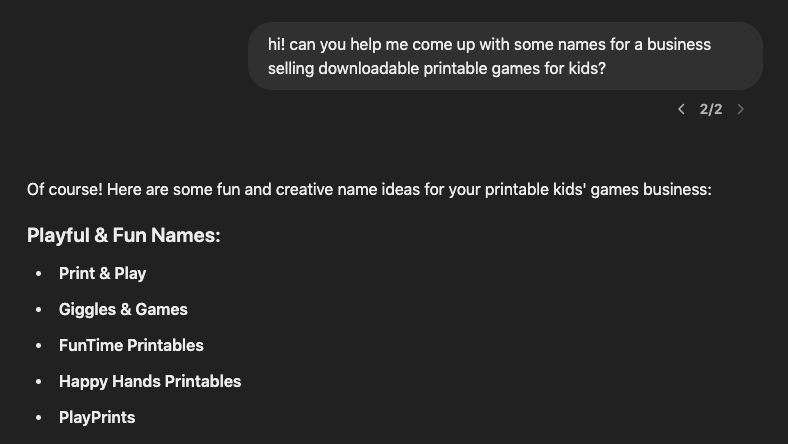Click the bullet next to "FunTime Printables"

coord(39,346)
